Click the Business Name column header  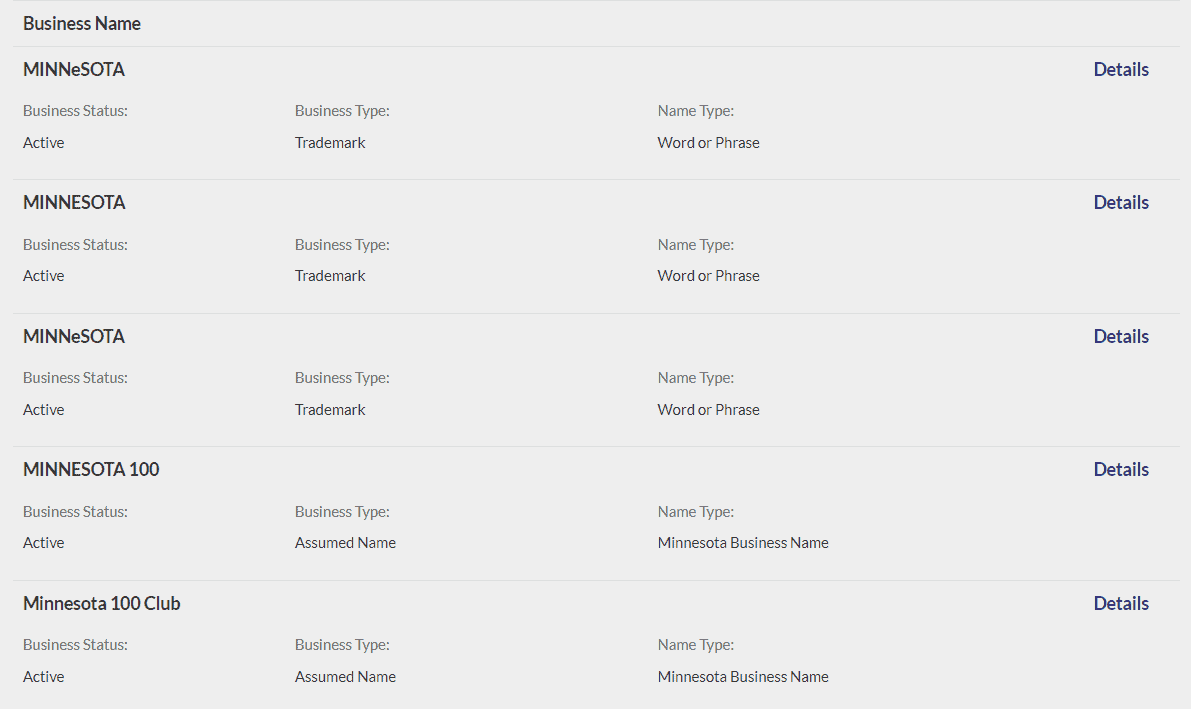pyautogui.click(x=82, y=23)
